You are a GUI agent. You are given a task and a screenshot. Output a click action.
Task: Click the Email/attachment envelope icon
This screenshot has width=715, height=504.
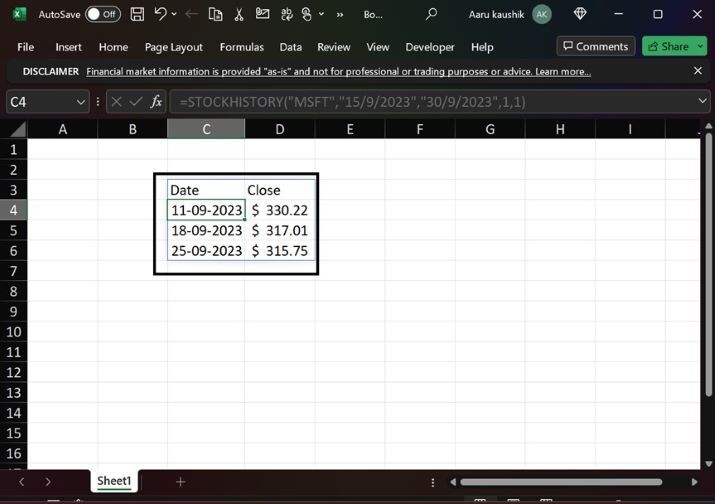pyautogui.click(x=262, y=14)
